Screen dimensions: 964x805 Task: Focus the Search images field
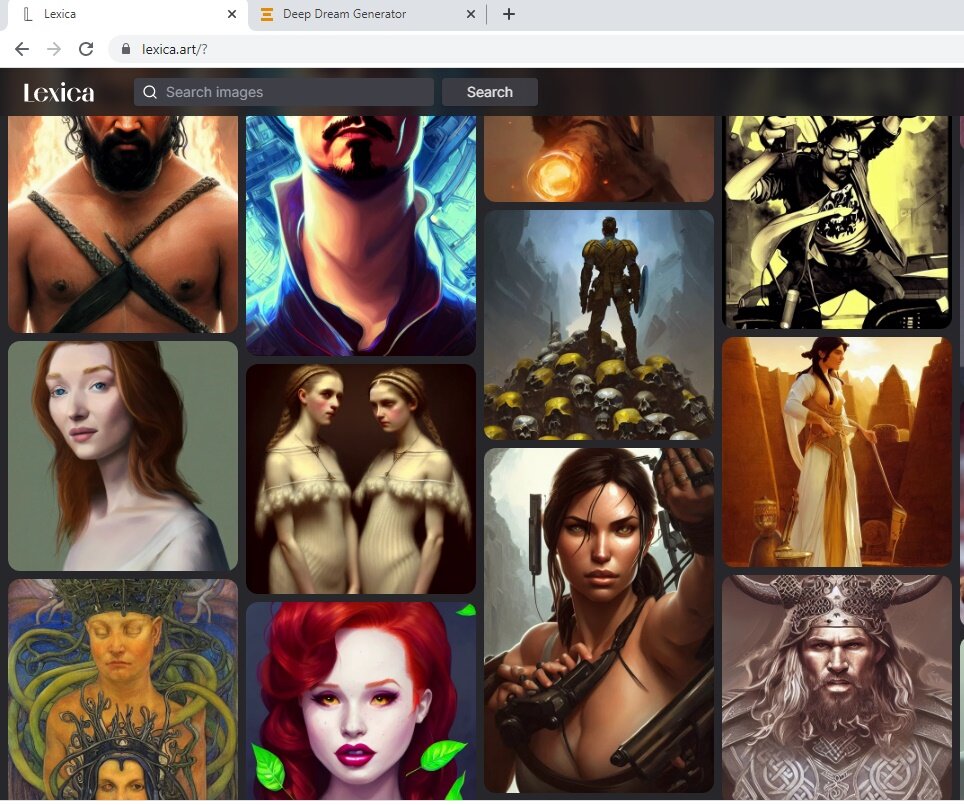(283, 92)
